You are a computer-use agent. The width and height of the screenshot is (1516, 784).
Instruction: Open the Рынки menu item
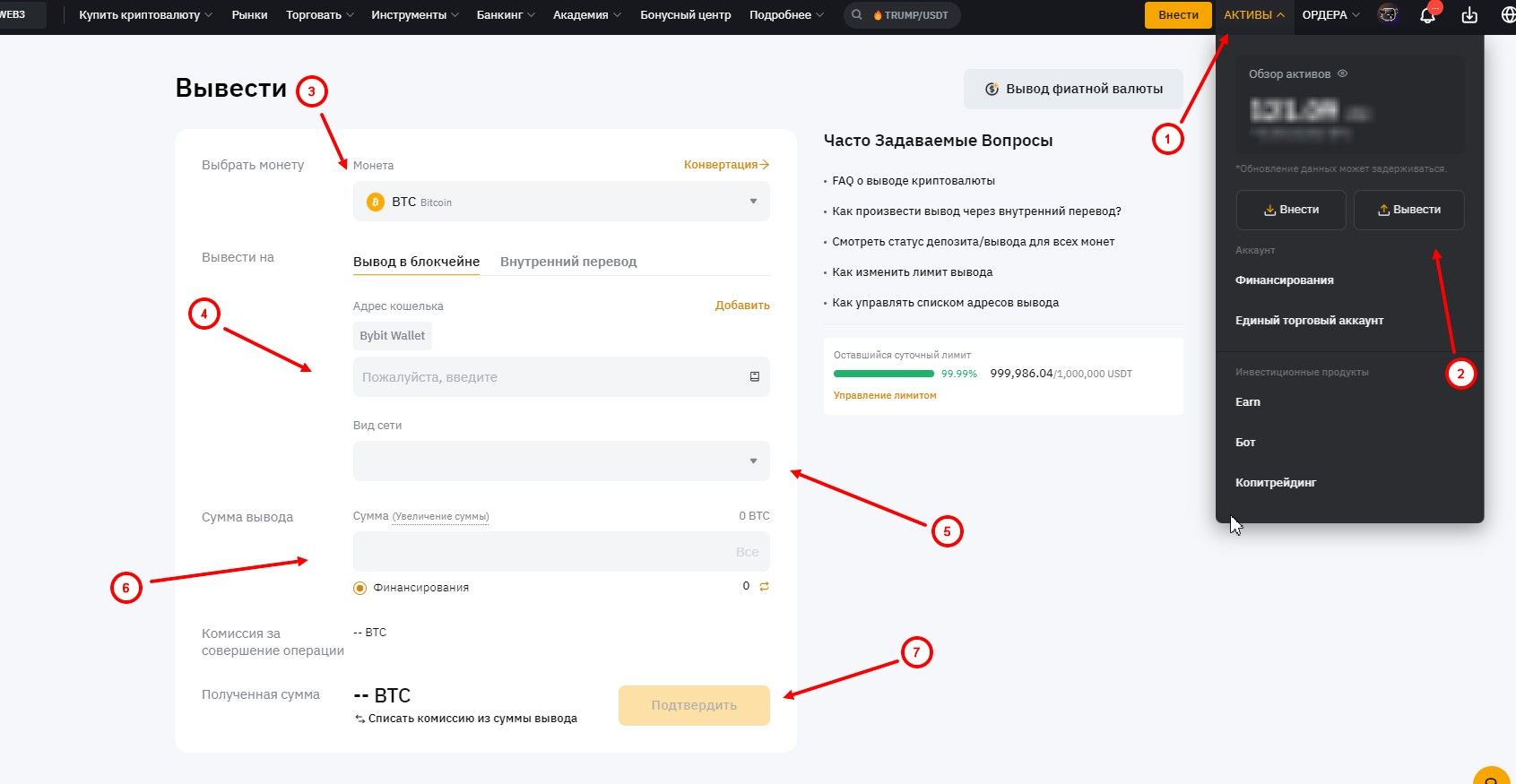[249, 15]
